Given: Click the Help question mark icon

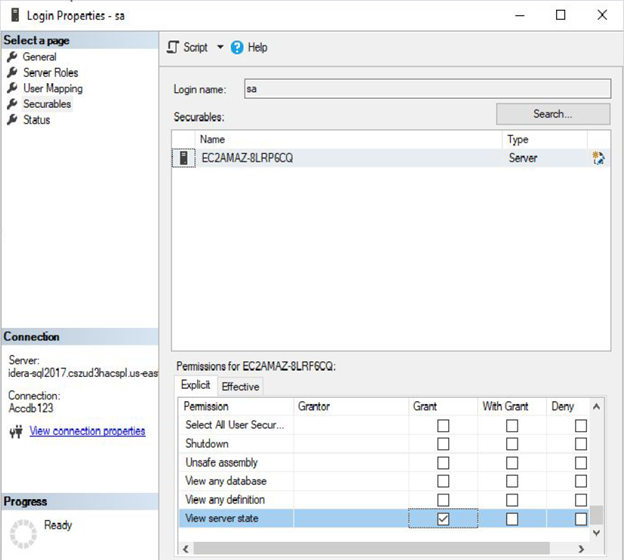Looking at the screenshot, I should coord(237,47).
